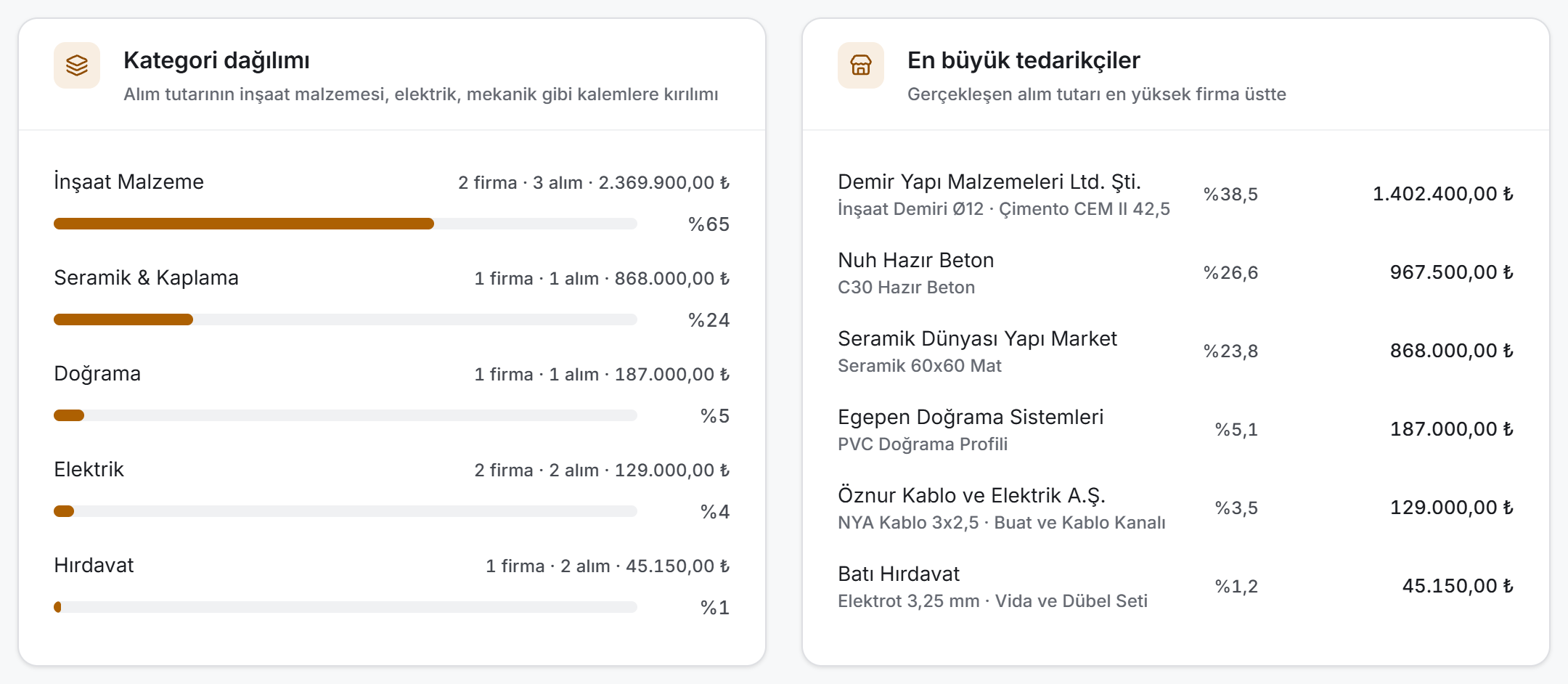Click the Doğrama progress bar
This screenshot has height=684, width=1568.
click(346, 415)
